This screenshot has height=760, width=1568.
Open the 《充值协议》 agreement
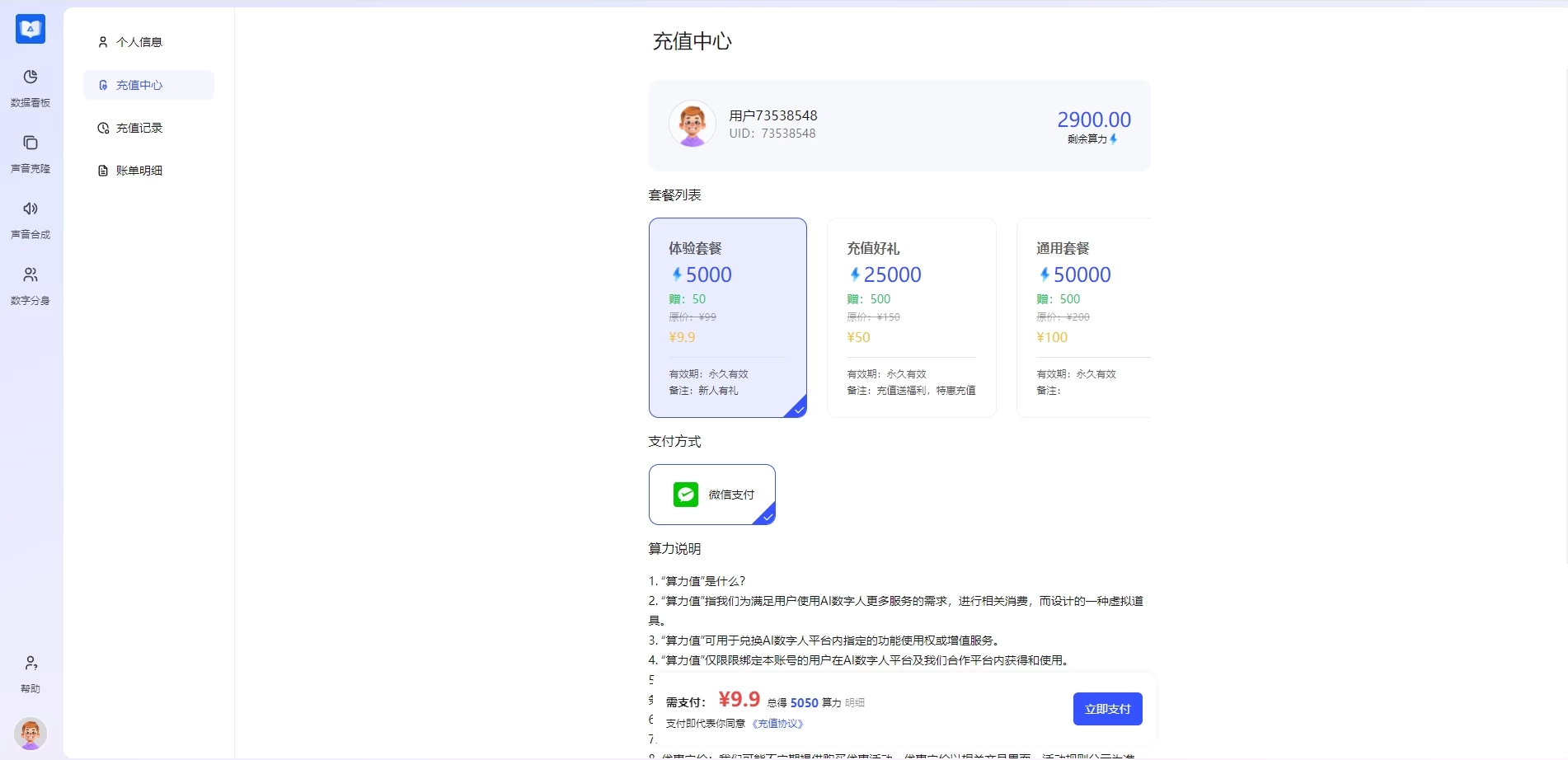pyautogui.click(x=777, y=723)
